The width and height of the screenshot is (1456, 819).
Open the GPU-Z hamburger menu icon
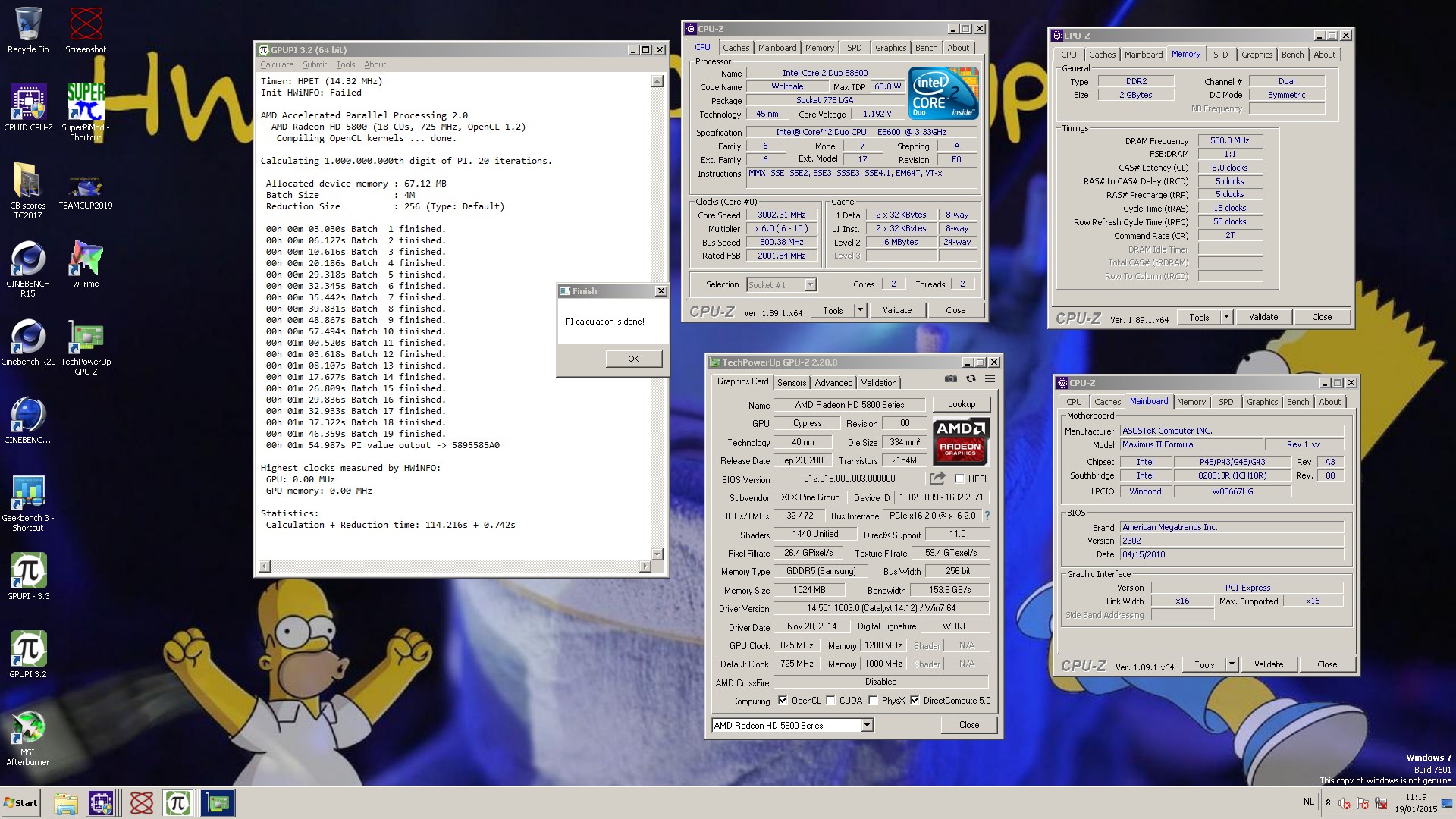[990, 378]
